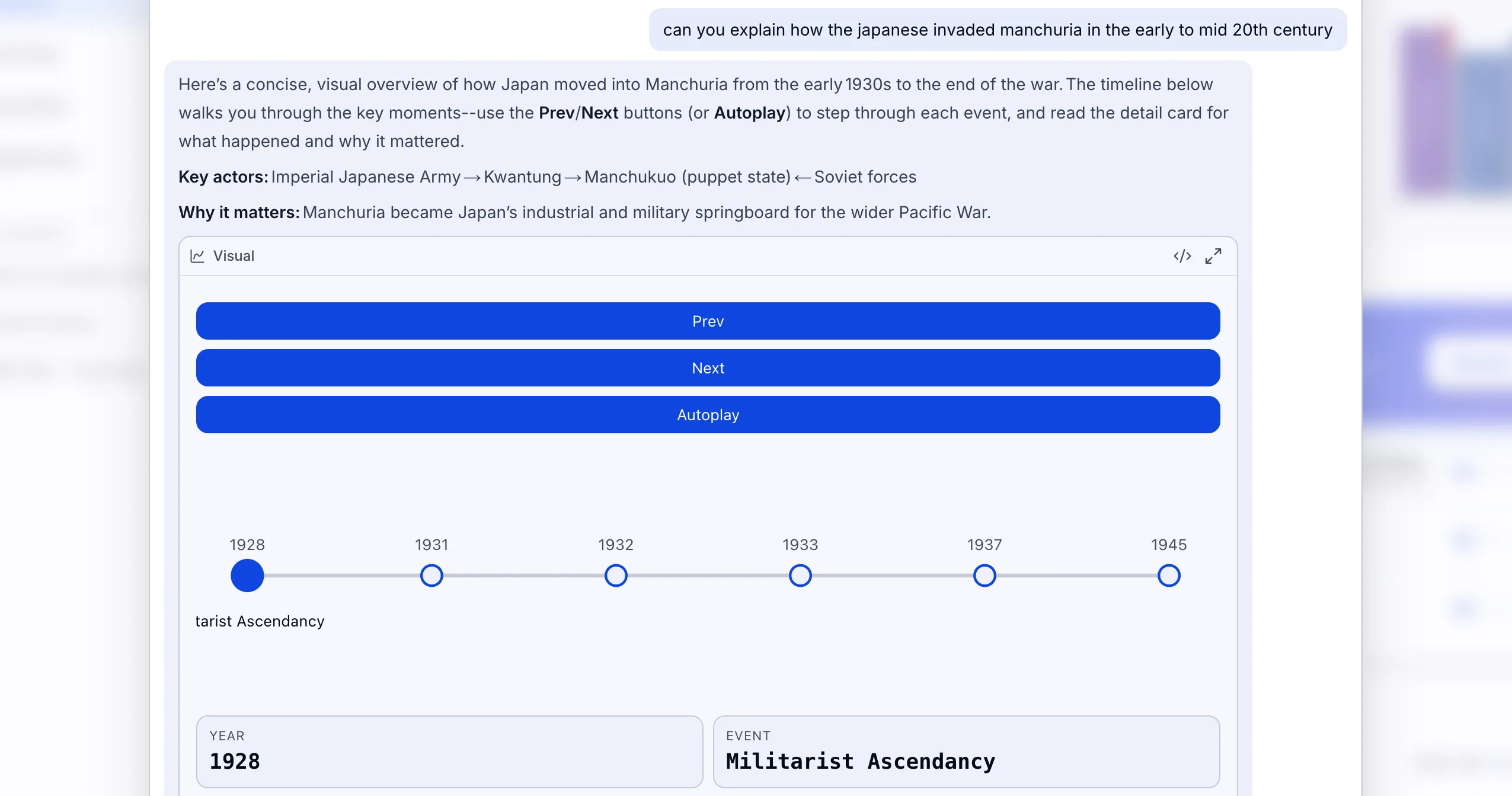Jump to the 1931 timeline marker
The image size is (1512, 796).
point(431,576)
